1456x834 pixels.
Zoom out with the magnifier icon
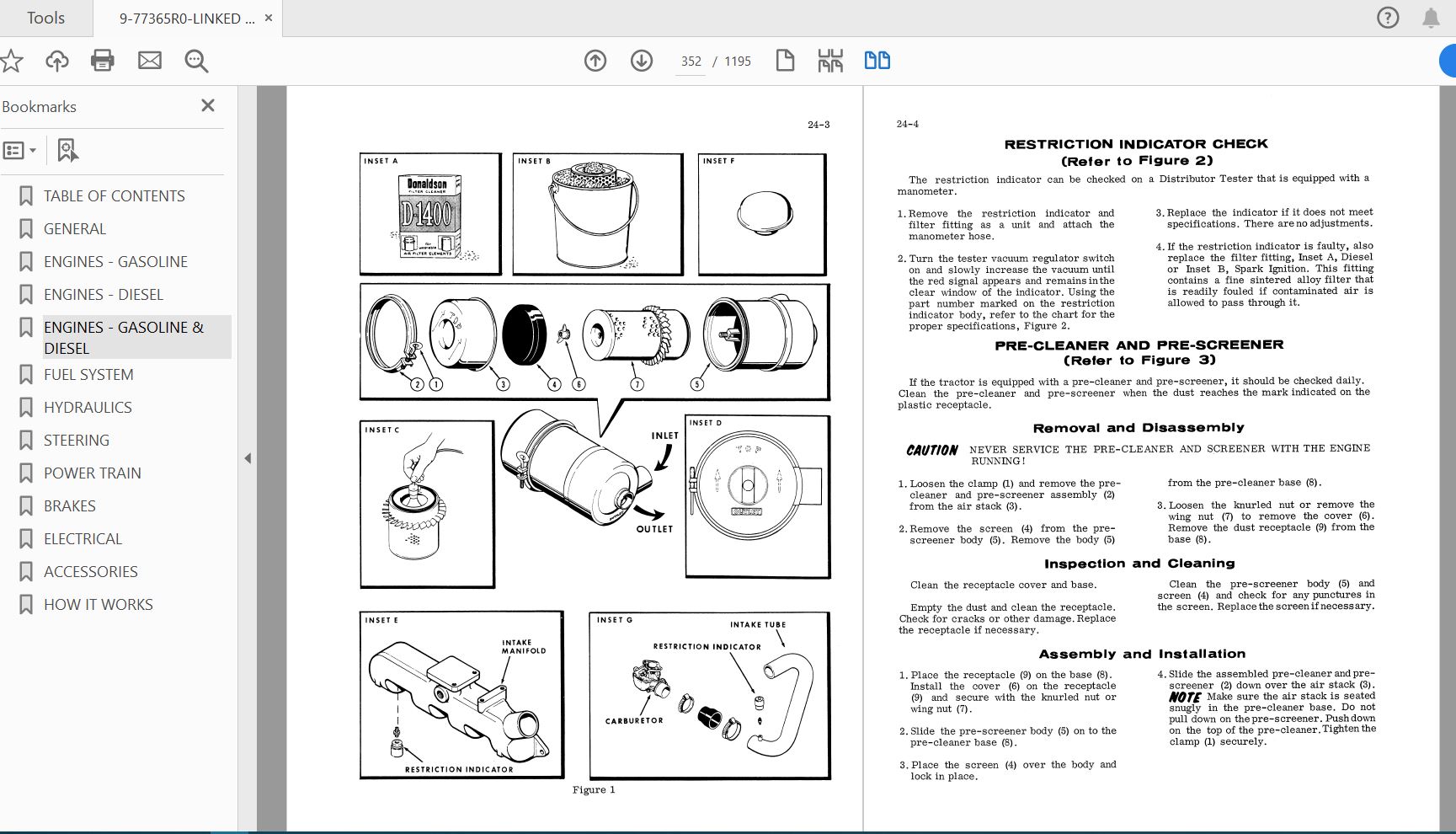coord(195,60)
